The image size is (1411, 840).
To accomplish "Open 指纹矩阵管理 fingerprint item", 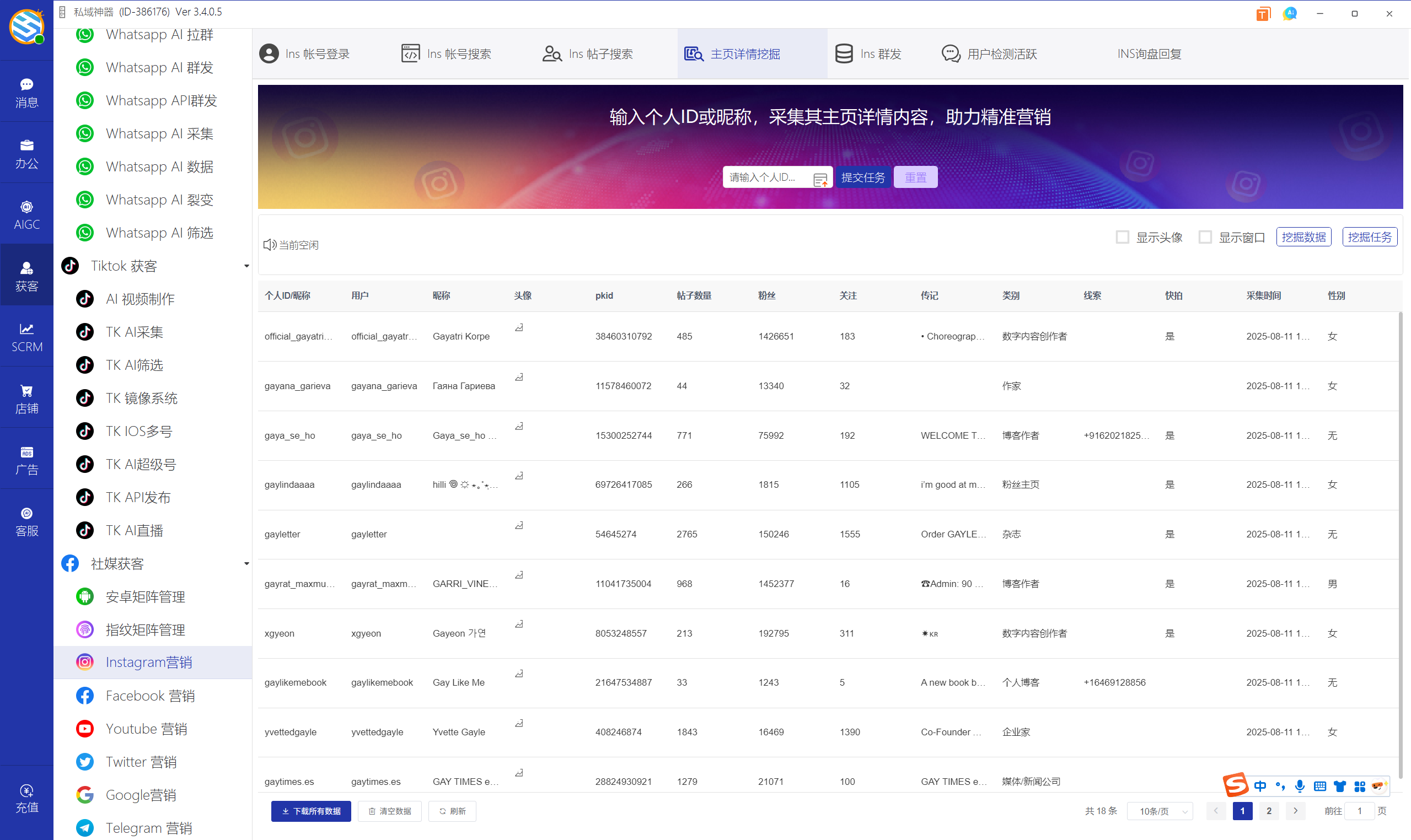I will click(x=145, y=629).
